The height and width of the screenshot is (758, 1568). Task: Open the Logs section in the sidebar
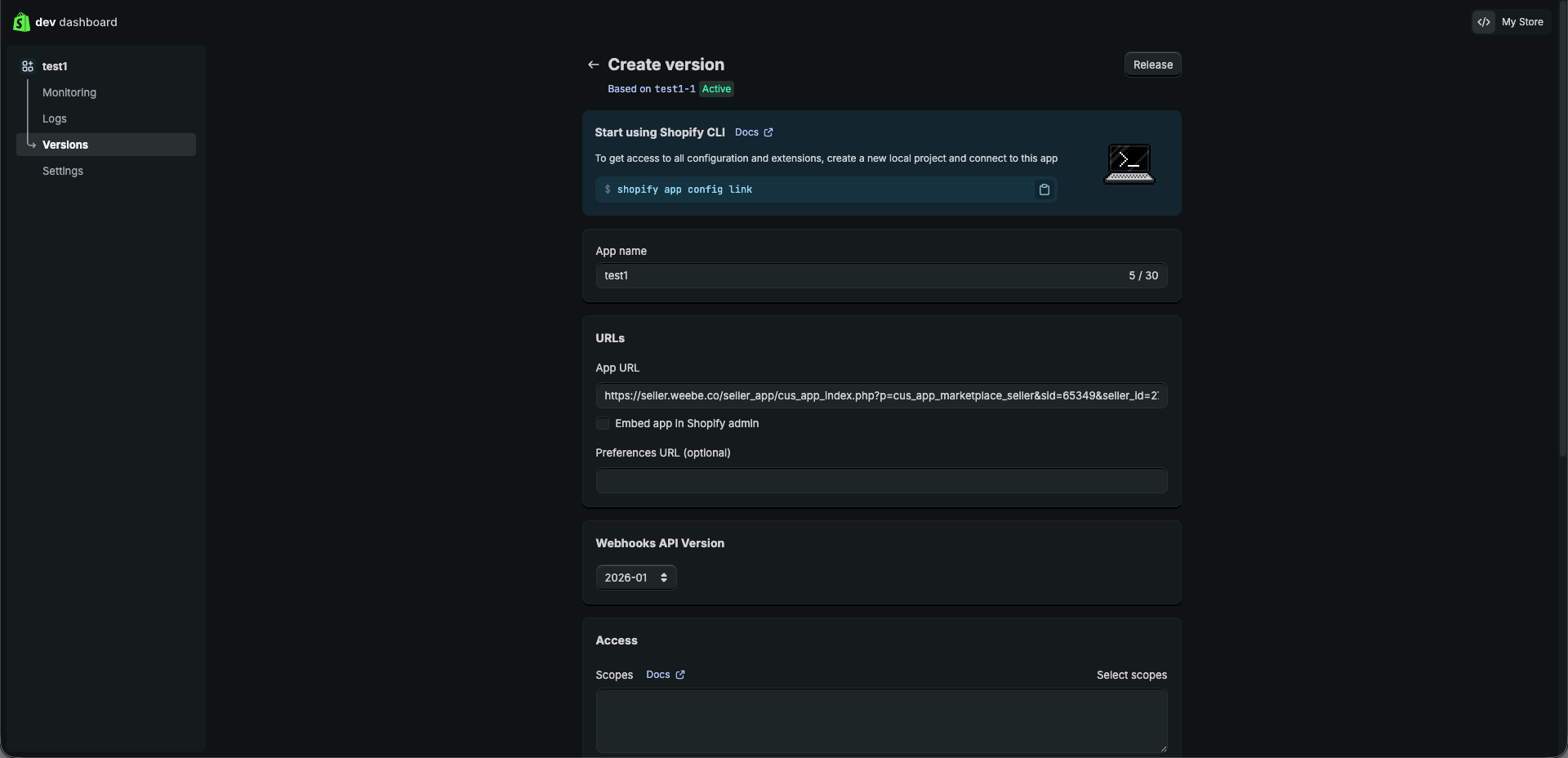tap(54, 118)
